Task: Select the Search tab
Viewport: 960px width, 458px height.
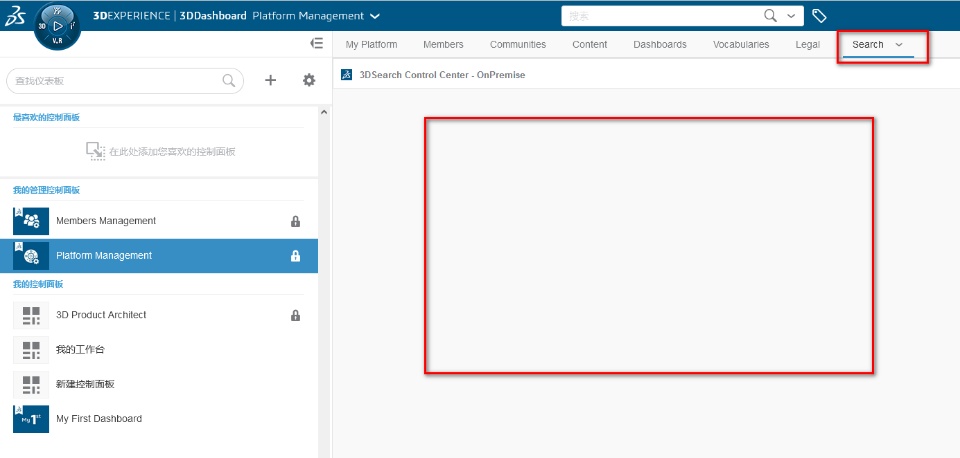Action: [868, 45]
